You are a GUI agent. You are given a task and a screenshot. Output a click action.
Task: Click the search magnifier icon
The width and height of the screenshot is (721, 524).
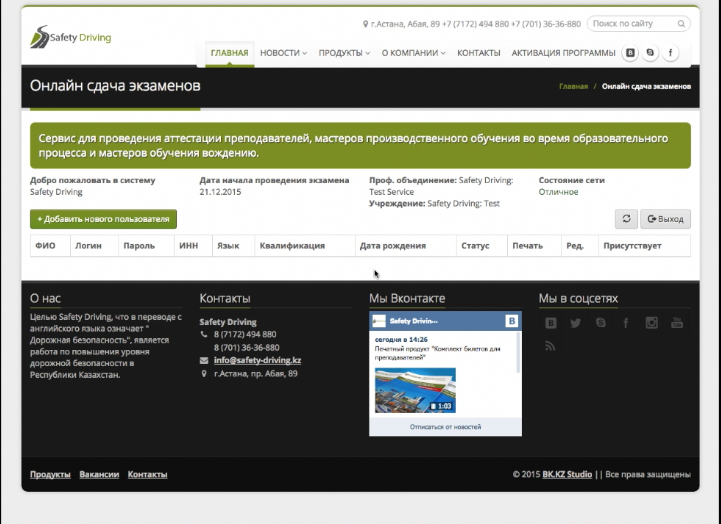681,24
